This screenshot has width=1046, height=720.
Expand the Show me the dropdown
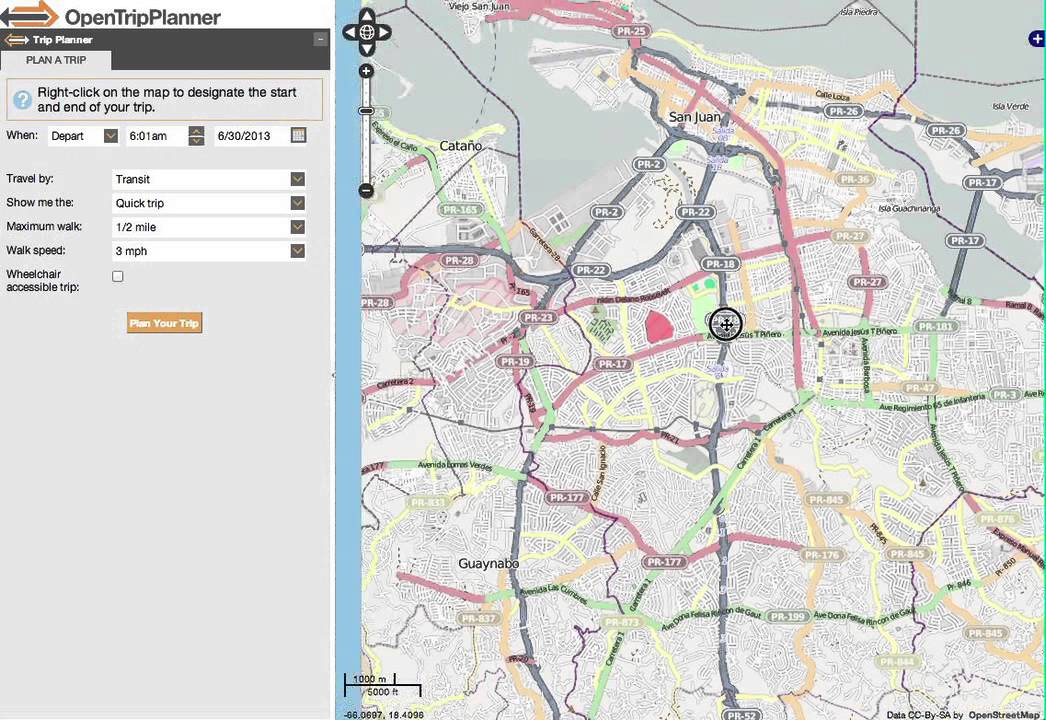(x=298, y=203)
